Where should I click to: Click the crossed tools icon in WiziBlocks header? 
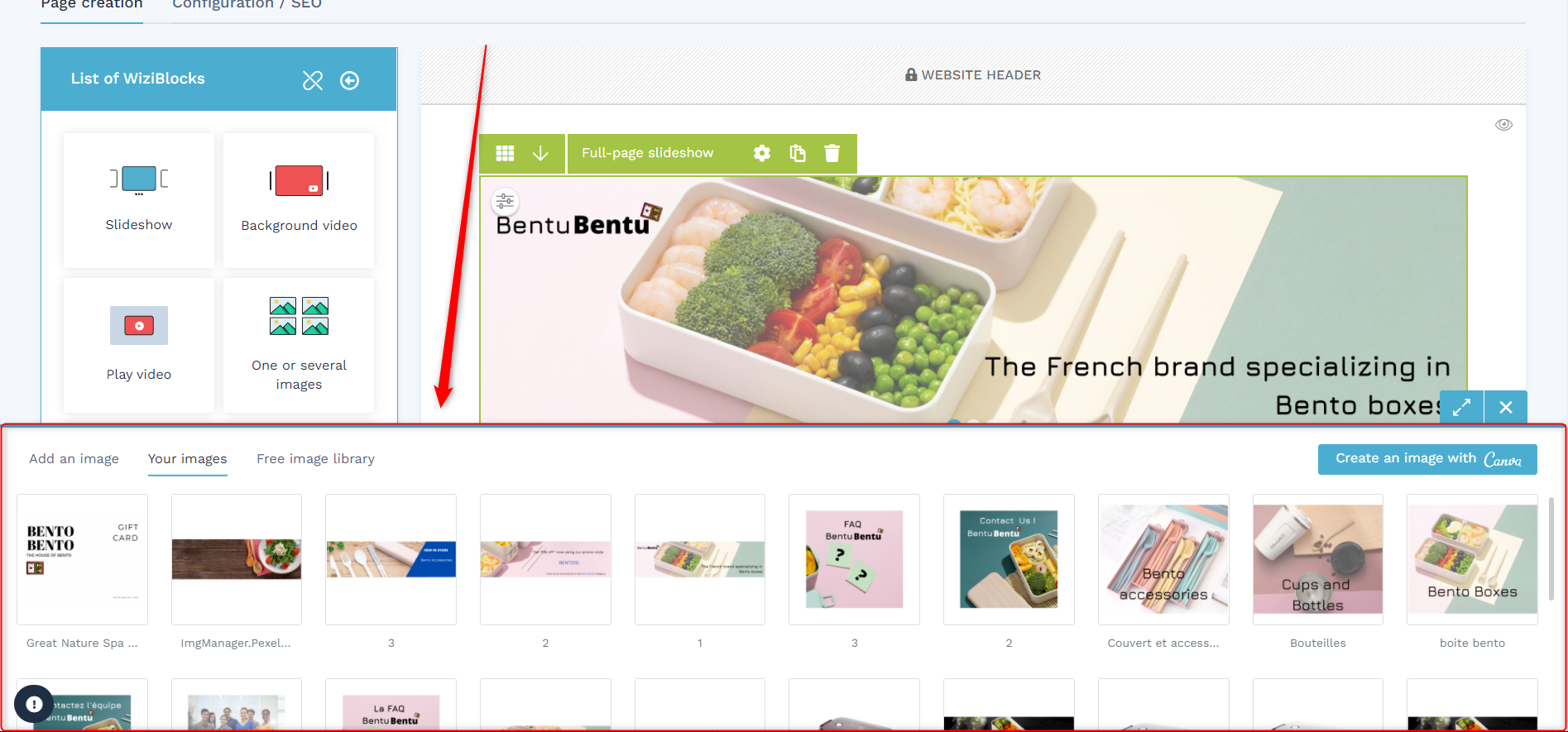(313, 80)
